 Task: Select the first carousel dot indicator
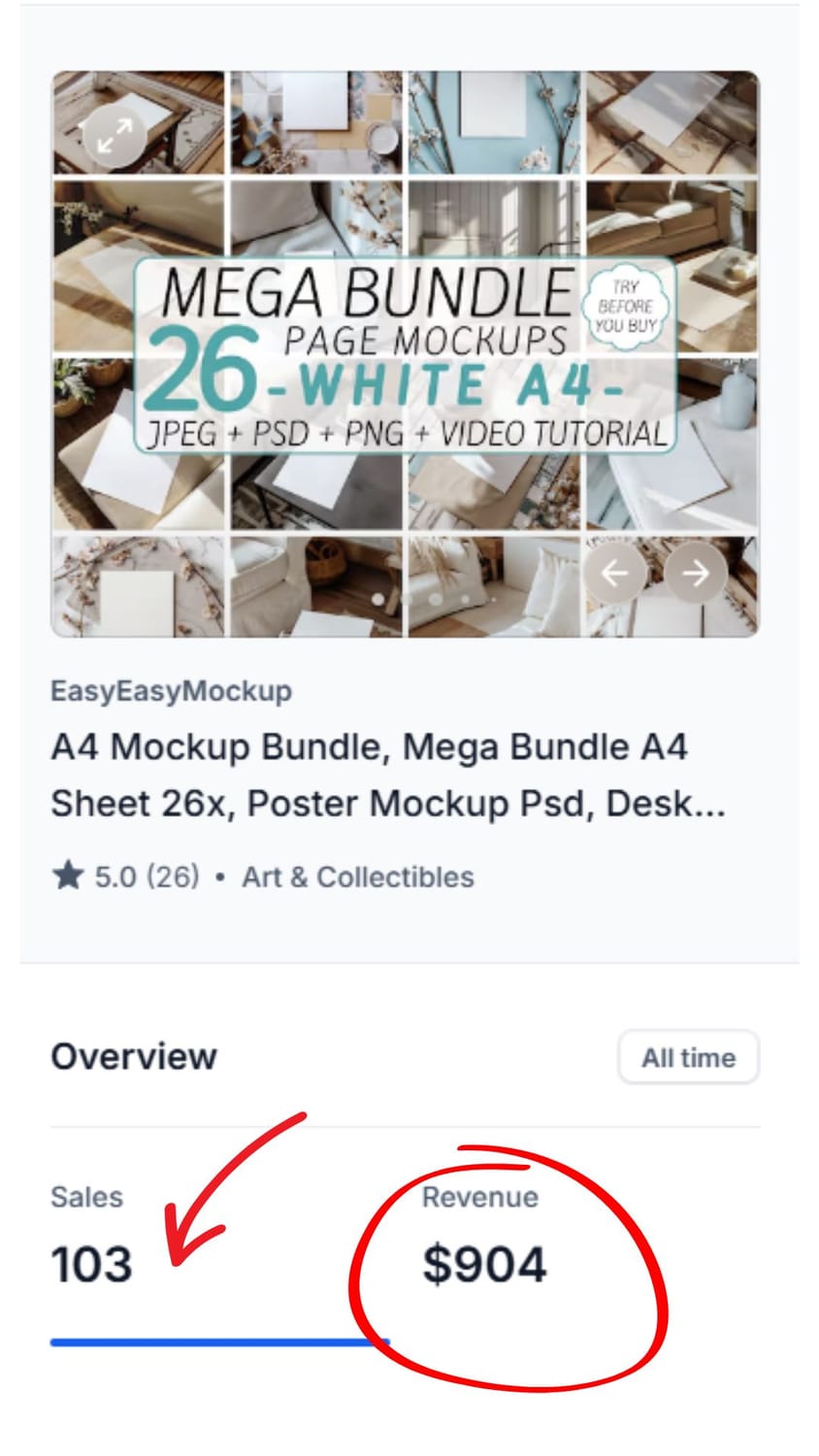tap(377, 599)
